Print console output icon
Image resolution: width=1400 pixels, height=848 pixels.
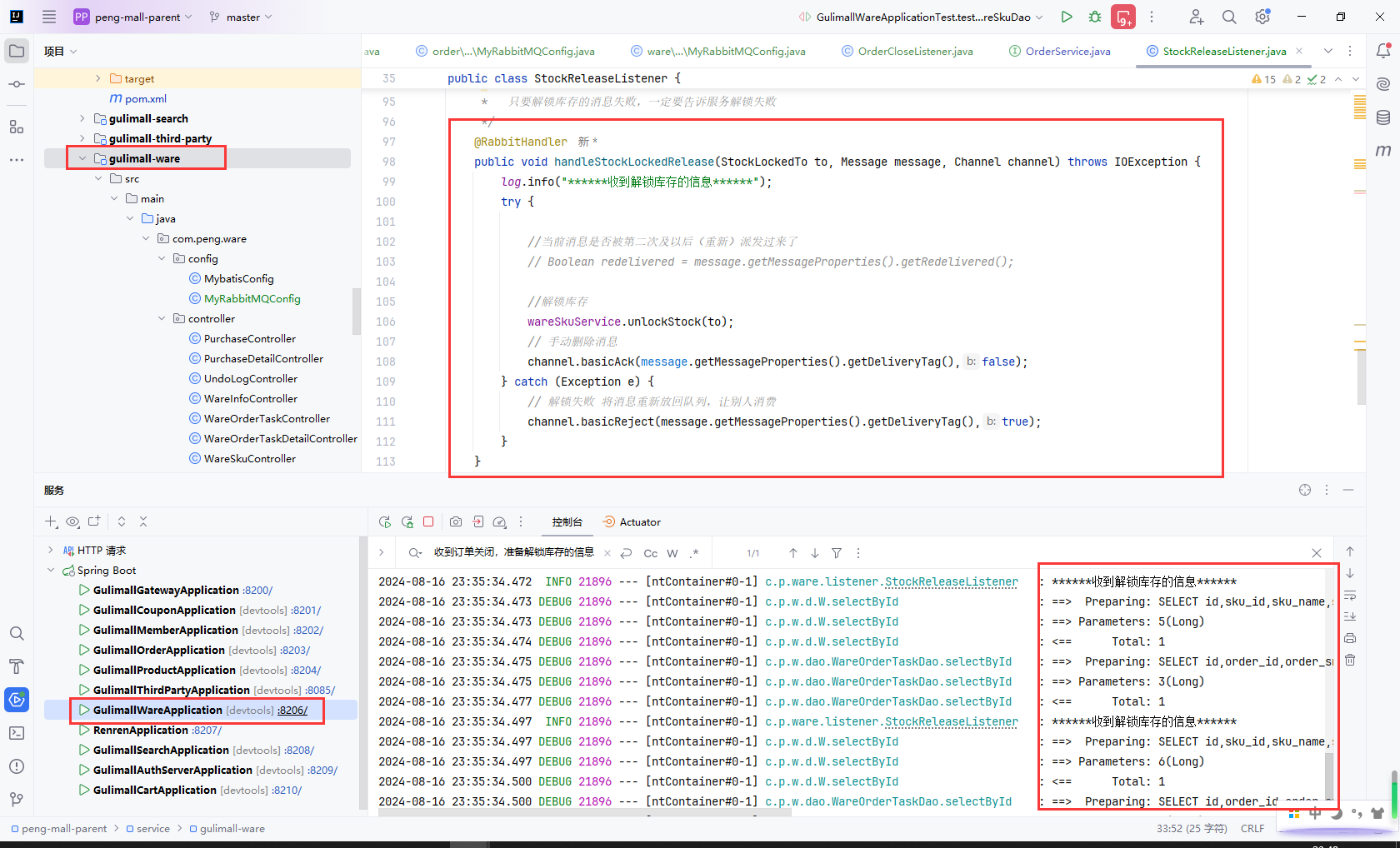[1350, 638]
